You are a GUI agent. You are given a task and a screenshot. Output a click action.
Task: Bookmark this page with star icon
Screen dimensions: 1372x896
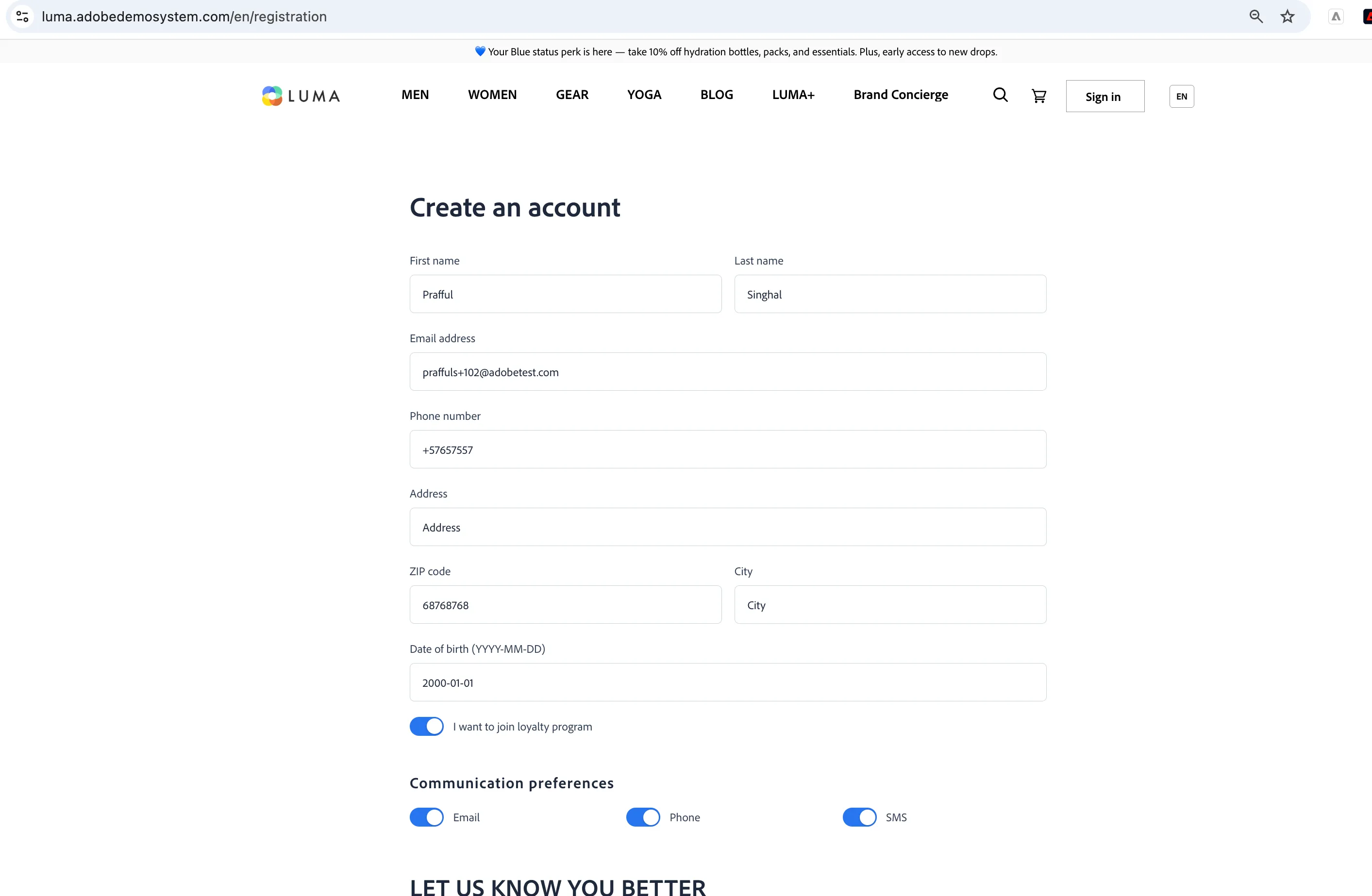click(x=1287, y=16)
